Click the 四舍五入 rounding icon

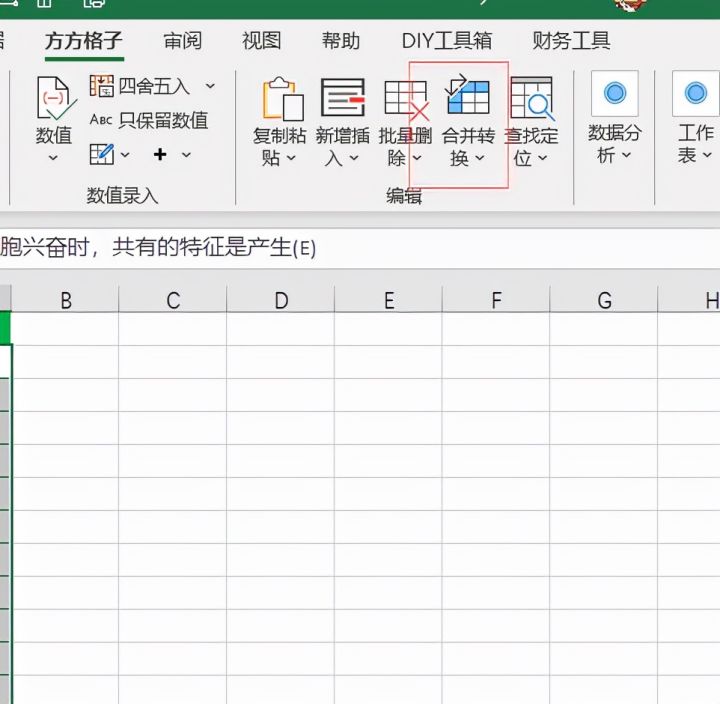101,86
